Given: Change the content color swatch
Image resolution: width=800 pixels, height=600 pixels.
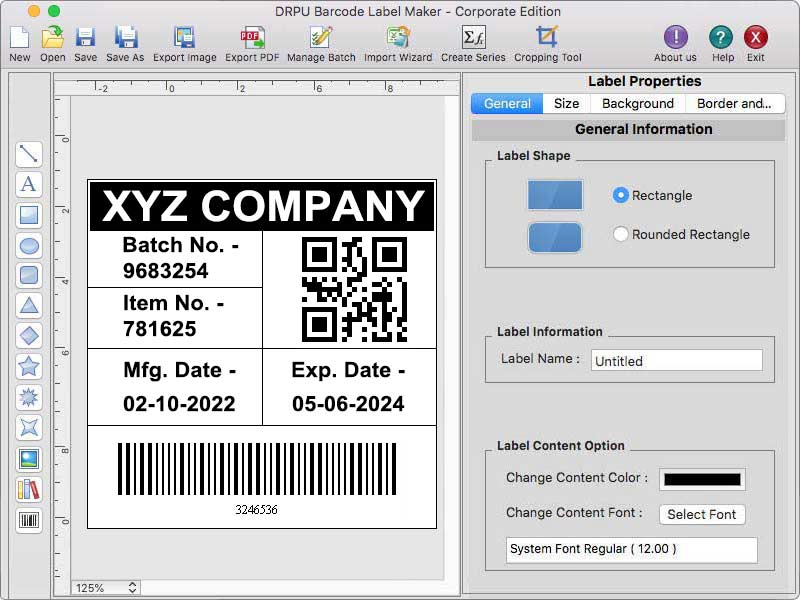Looking at the screenshot, I should [701, 479].
